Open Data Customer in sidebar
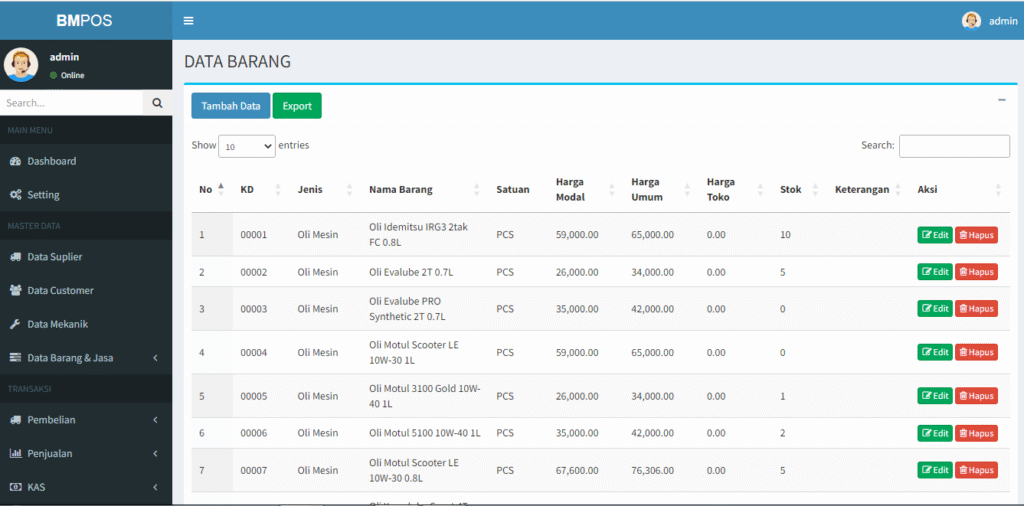This screenshot has height=506, width=1024. tap(60, 291)
